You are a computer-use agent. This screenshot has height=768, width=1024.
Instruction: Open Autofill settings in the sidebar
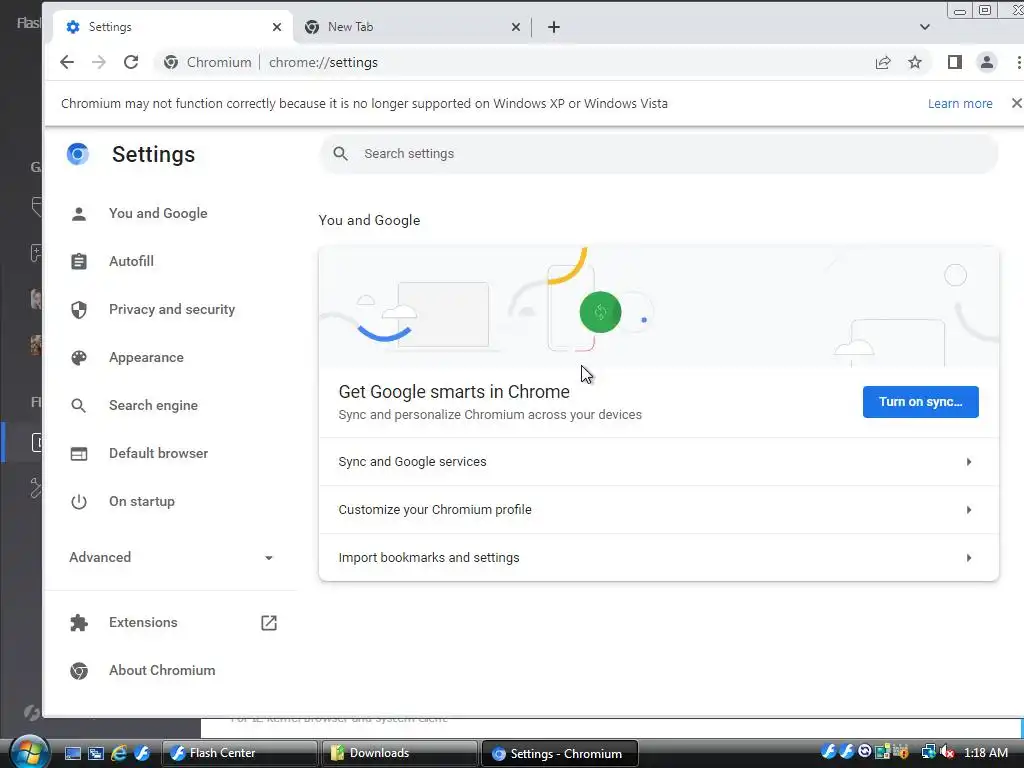coord(131,261)
